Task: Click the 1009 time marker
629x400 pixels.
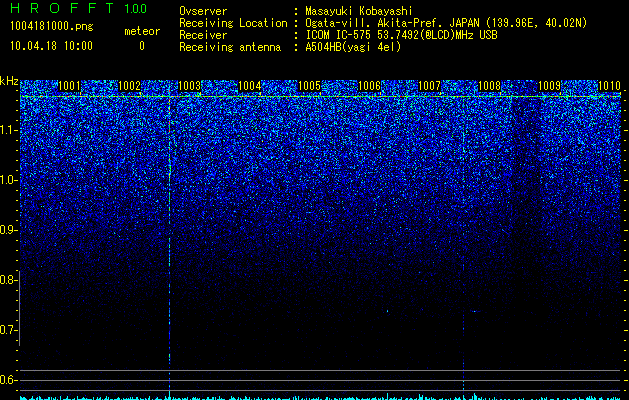Action: [549, 86]
